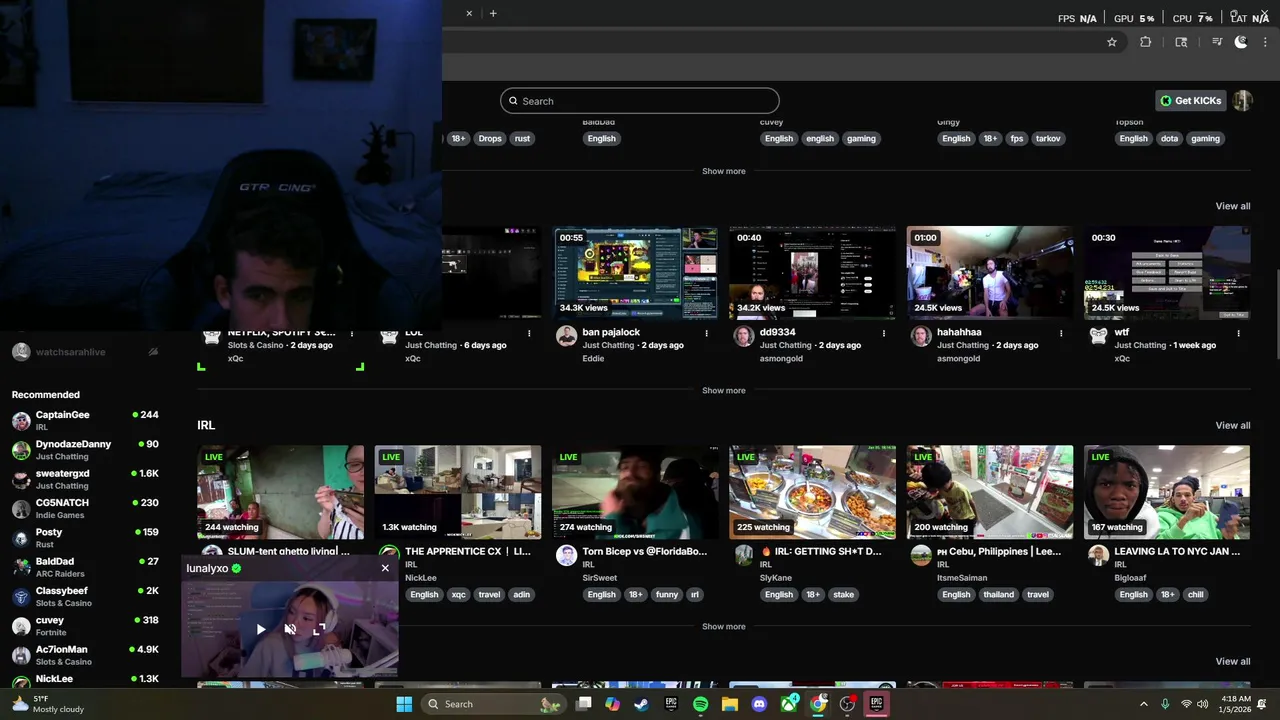Expand top category with Show more

[723, 171]
